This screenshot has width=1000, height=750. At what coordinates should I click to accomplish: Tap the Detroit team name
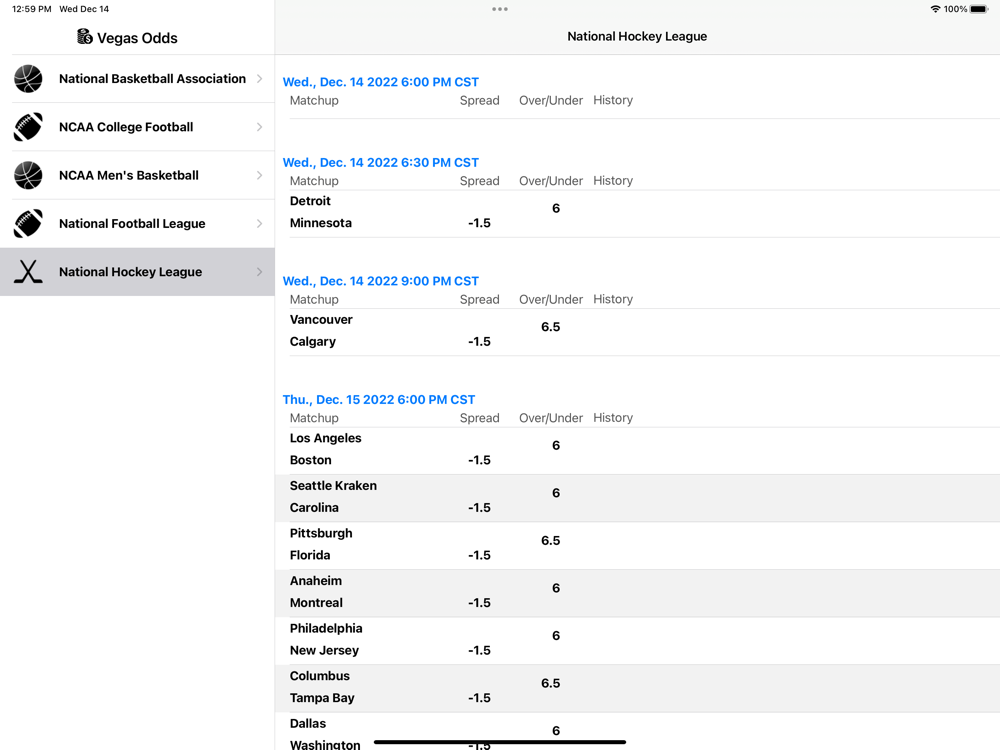(x=310, y=201)
